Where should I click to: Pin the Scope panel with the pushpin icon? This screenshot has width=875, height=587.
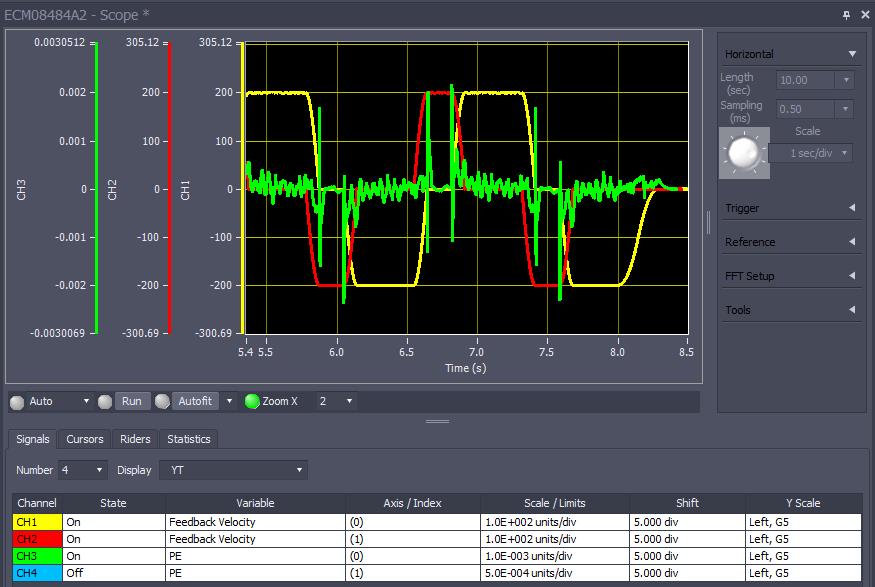coord(846,14)
